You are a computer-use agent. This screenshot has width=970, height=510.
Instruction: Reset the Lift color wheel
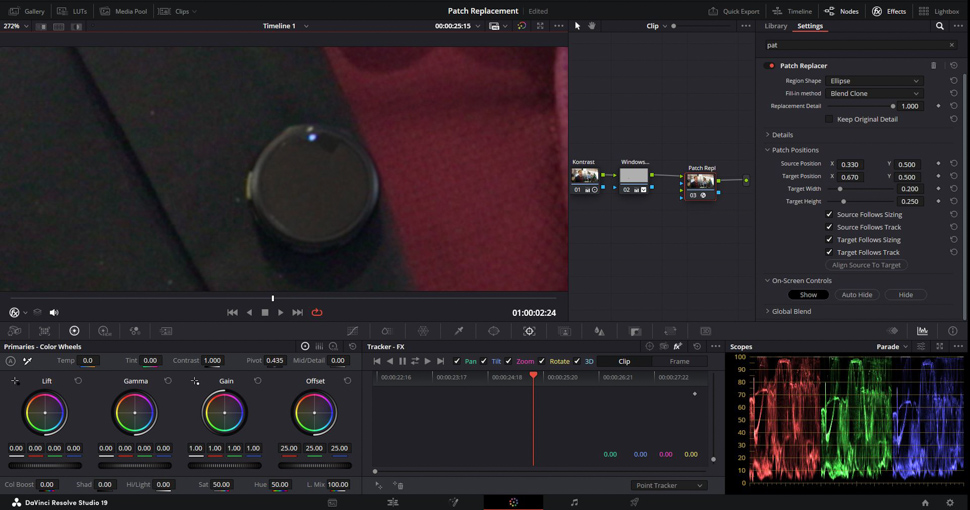click(x=78, y=381)
